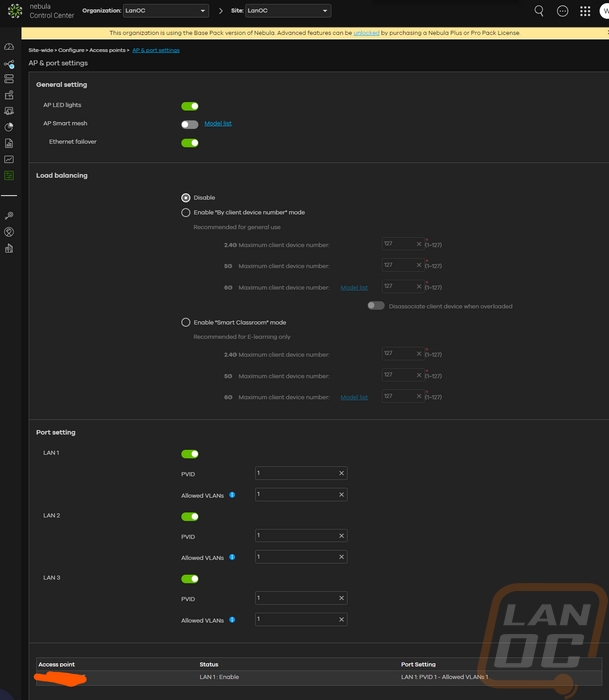Click the LAN 3 PVID input field
Image resolution: width=609 pixels, height=700 pixels.
[301, 598]
